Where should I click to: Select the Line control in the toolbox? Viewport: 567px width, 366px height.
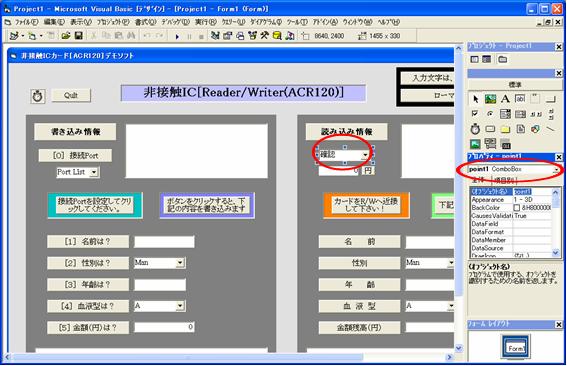(550, 129)
